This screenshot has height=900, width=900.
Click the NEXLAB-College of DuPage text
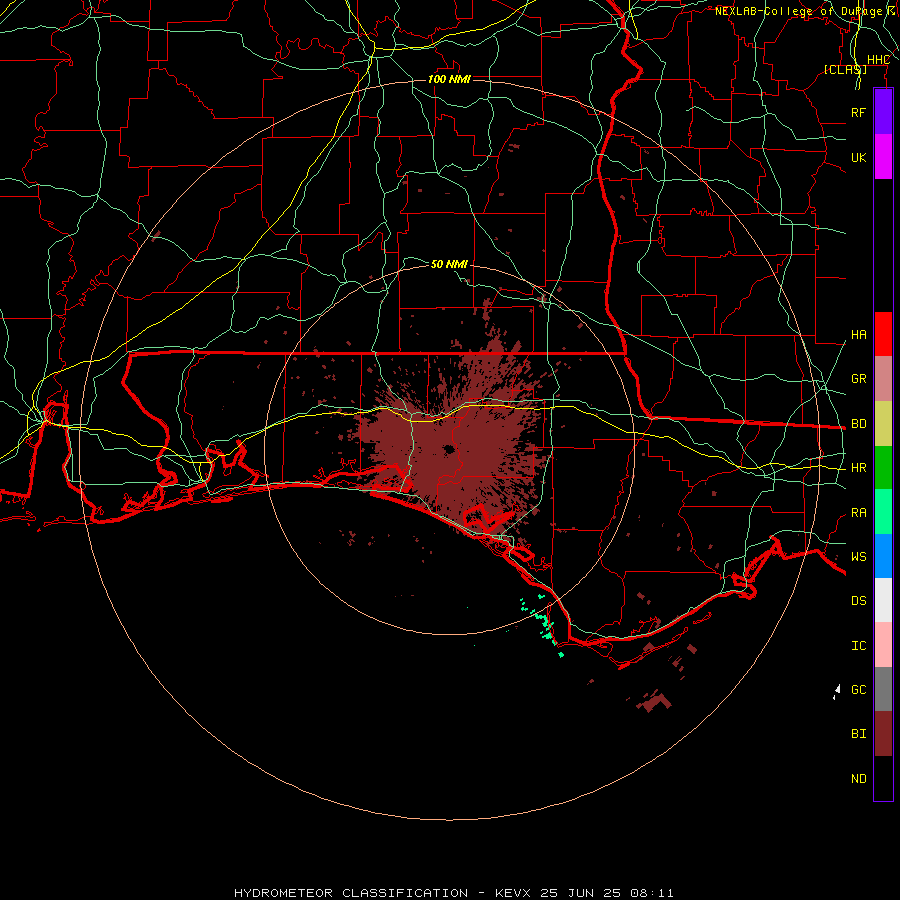(x=798, y=11)
